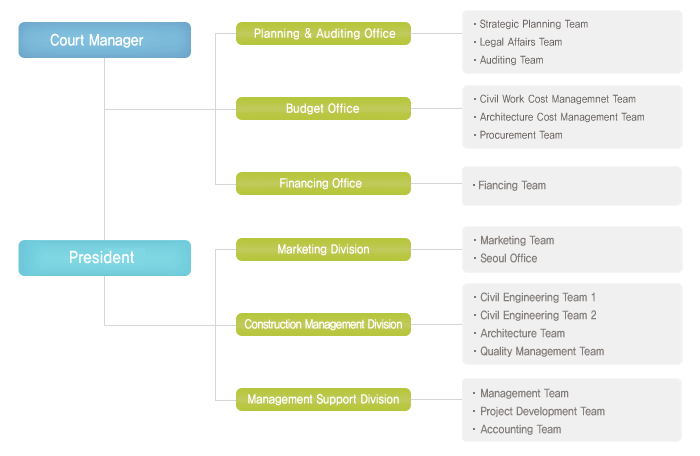Select the Management Support Division node
Viewport: 700px width, 456px height.
323,400
